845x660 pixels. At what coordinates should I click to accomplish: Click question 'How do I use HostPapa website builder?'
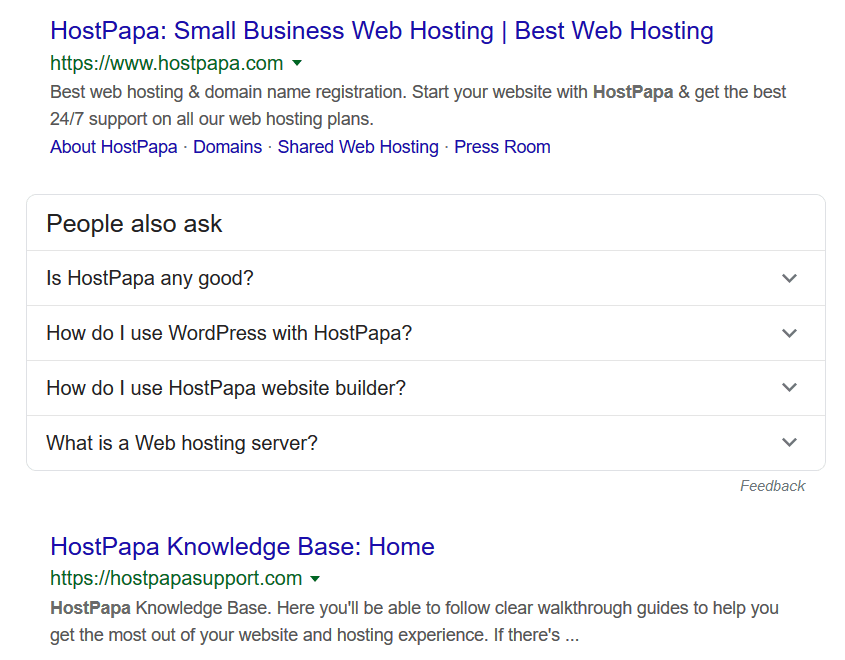[x=226, y=388]
